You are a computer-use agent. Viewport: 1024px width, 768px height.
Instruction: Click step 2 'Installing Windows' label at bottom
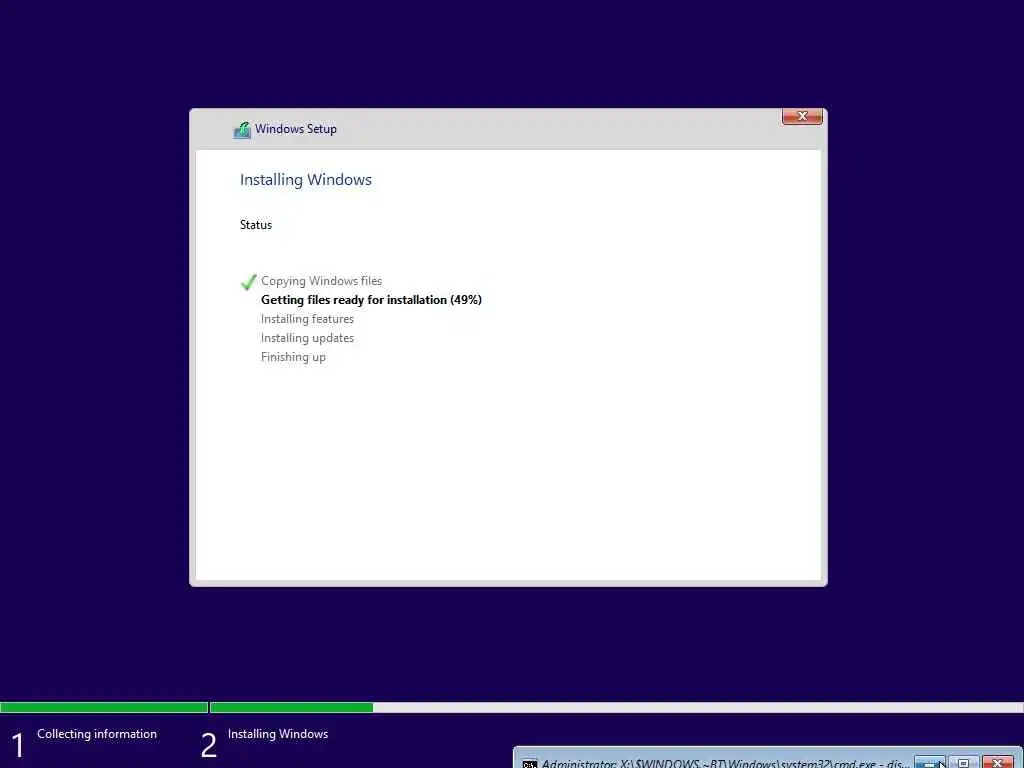click(x=278, y=734)
